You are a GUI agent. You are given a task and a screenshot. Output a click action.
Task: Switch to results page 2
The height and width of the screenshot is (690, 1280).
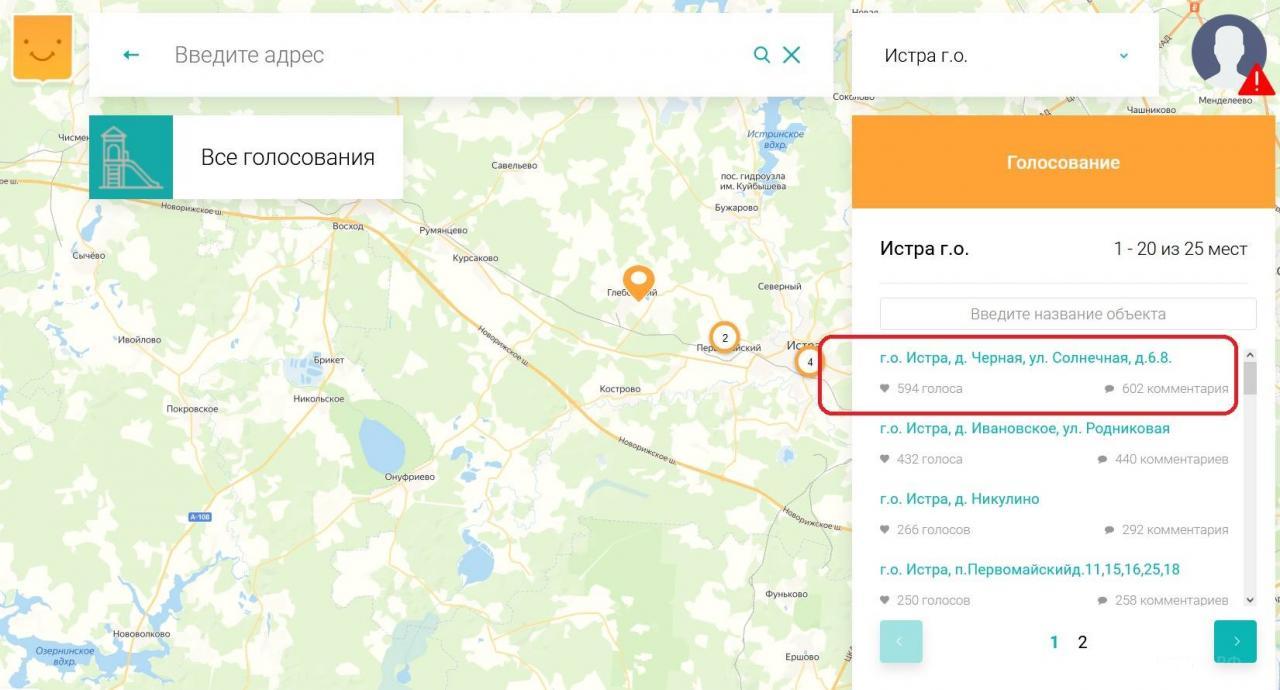(x=1082, y=642)
